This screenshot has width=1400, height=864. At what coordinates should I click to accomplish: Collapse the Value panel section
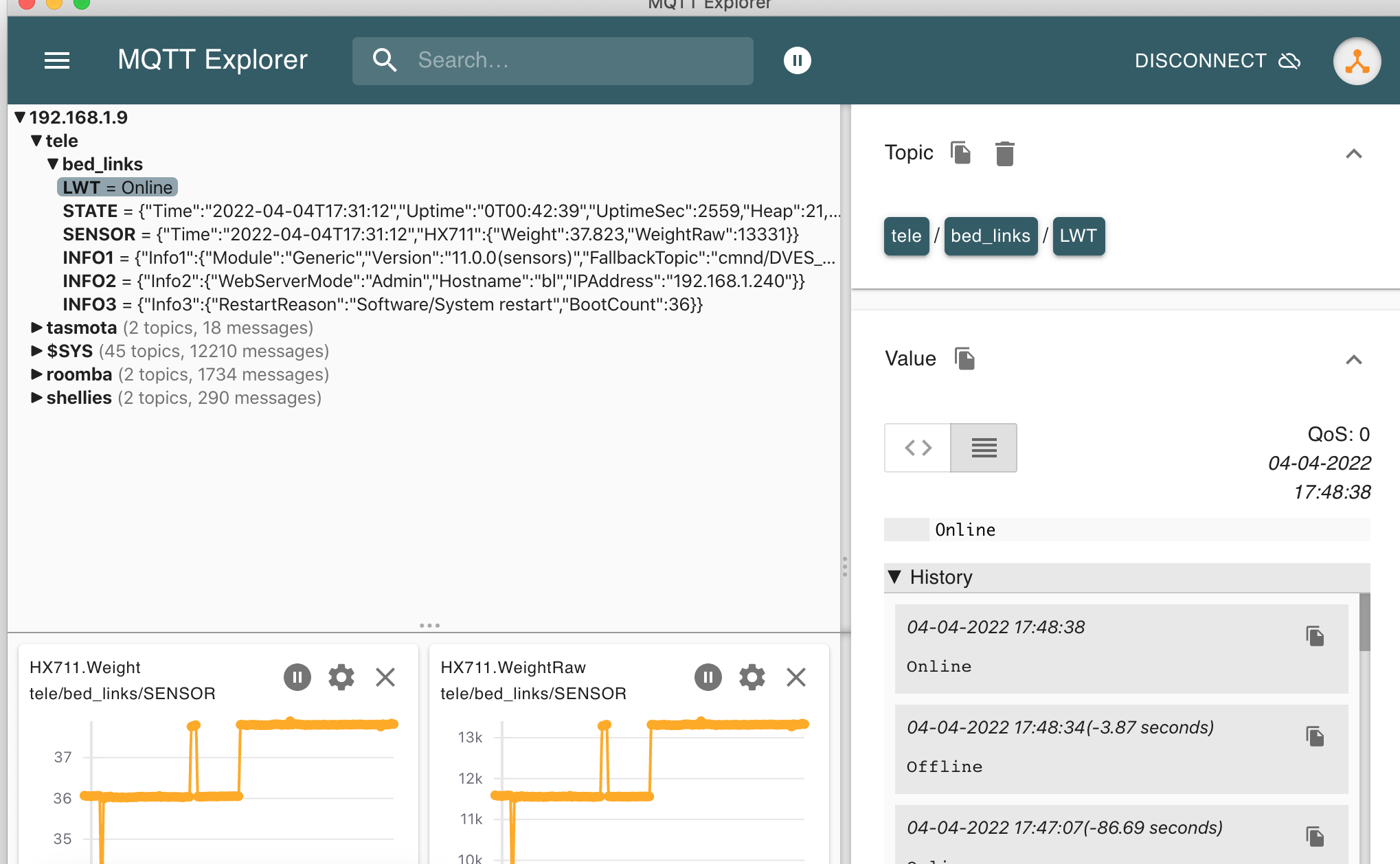point(1353,359)
